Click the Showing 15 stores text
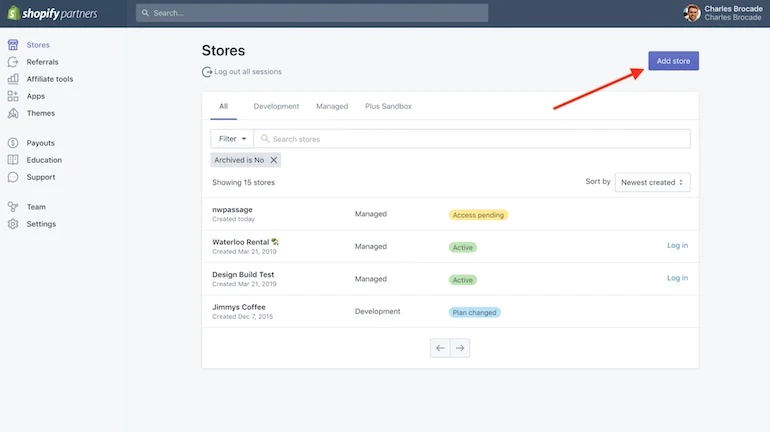The height and width of the screenshot is (432, 770). coord(244,182)
